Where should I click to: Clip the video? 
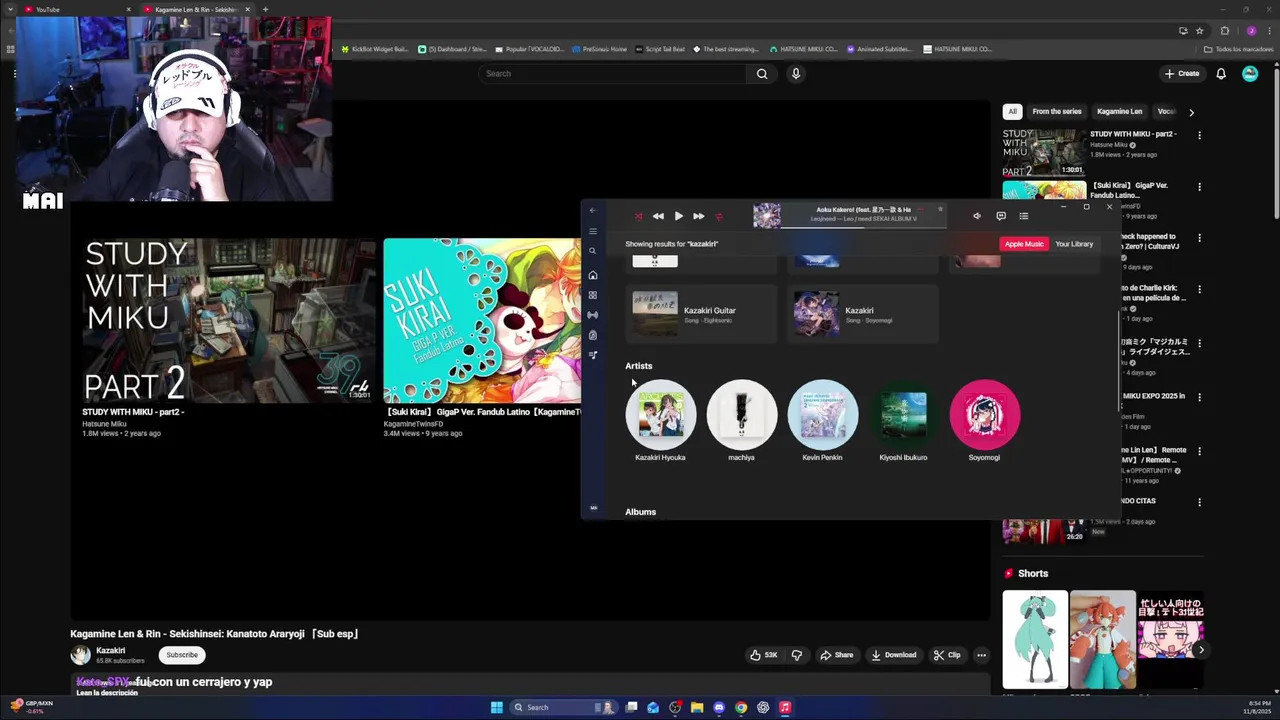(x=947, y=655)
